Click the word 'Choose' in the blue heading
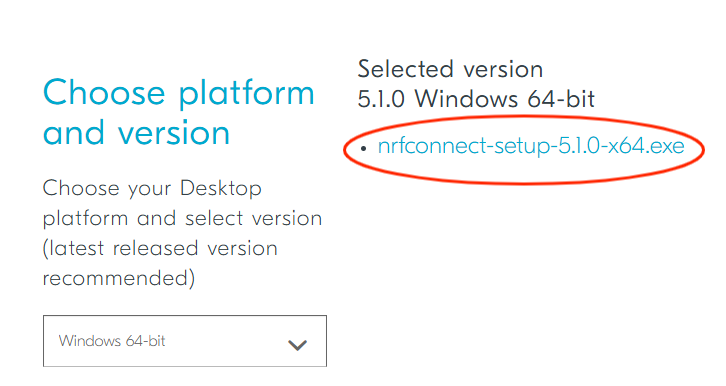The height and width of the screenshot is (386, 726). pos(104,92)
